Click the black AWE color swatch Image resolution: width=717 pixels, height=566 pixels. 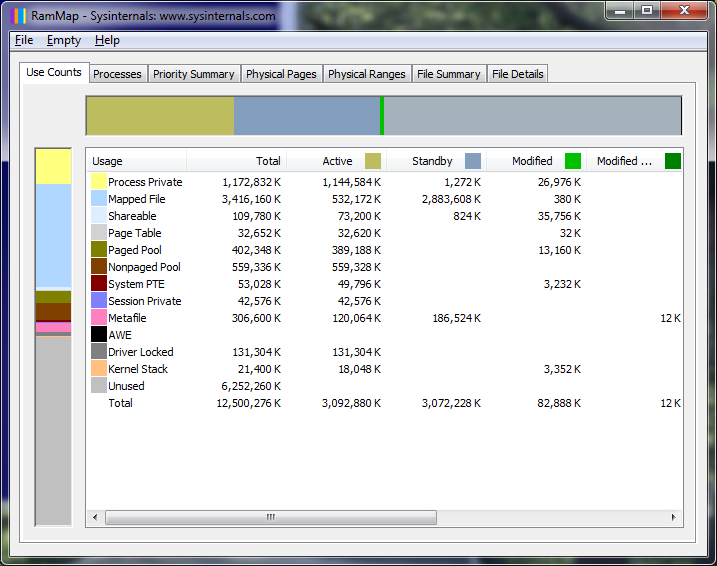point(99,335)
